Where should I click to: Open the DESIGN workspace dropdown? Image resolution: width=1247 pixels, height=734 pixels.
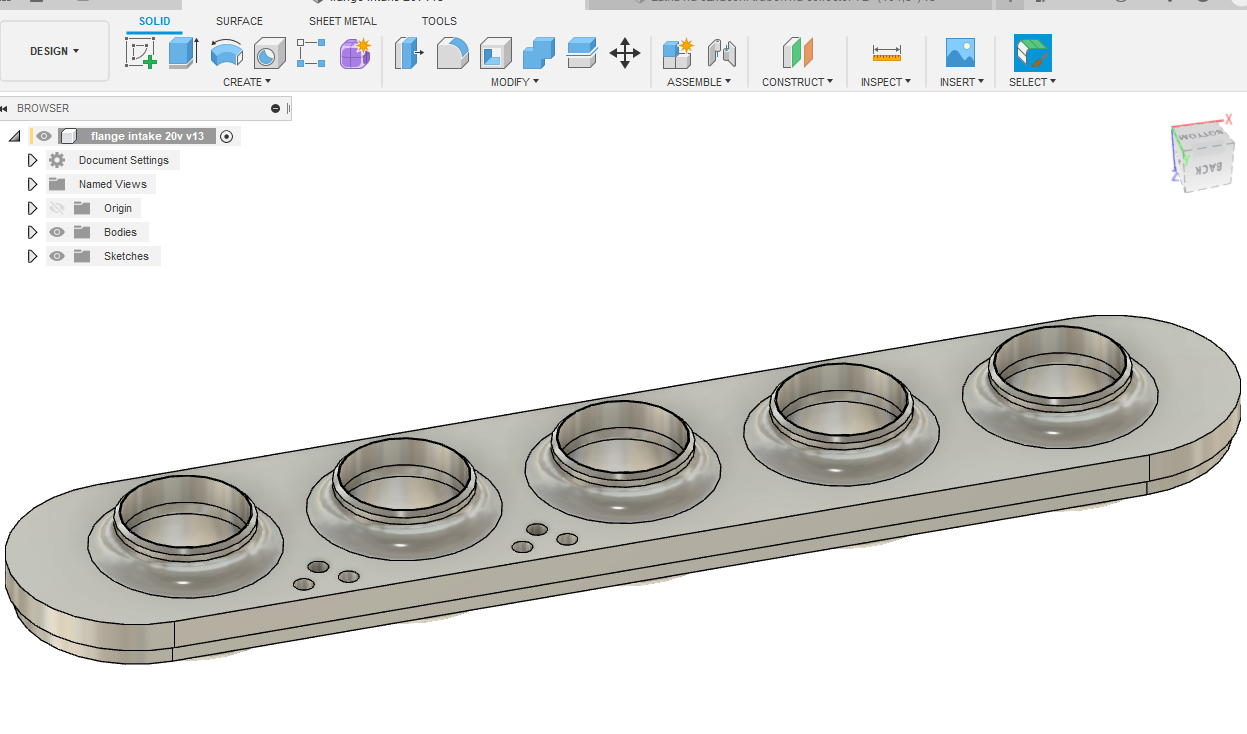pos(54,51)
